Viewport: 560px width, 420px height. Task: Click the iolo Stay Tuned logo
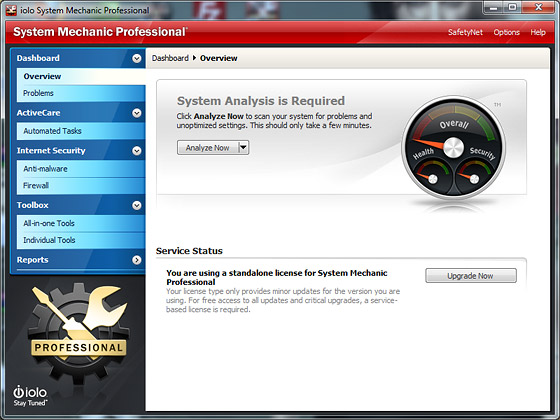30,396
